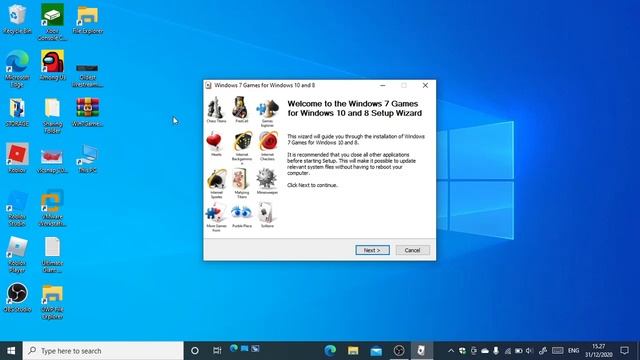Screen dimensions: 640x360
Task: Click the Type here to search box
Action: tap(103, 351)
